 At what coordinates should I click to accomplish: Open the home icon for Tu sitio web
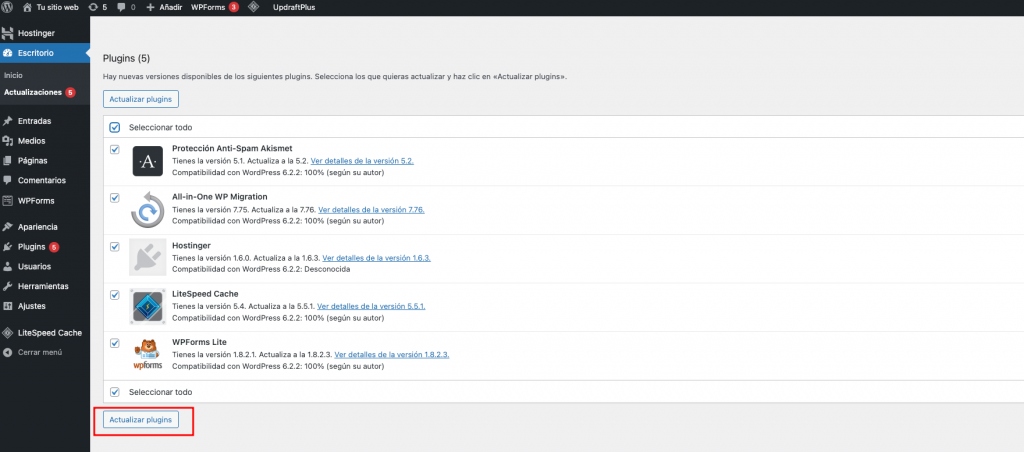(x=27, y=7)
